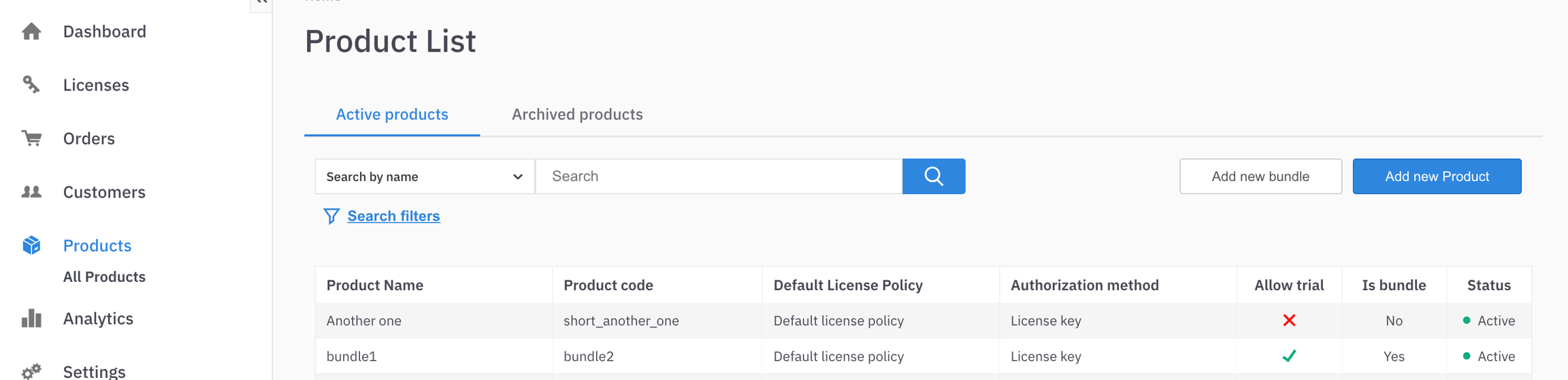Click the Products box icon
1568x380 pixels.
pyautogui.click(x=31, y=245)
